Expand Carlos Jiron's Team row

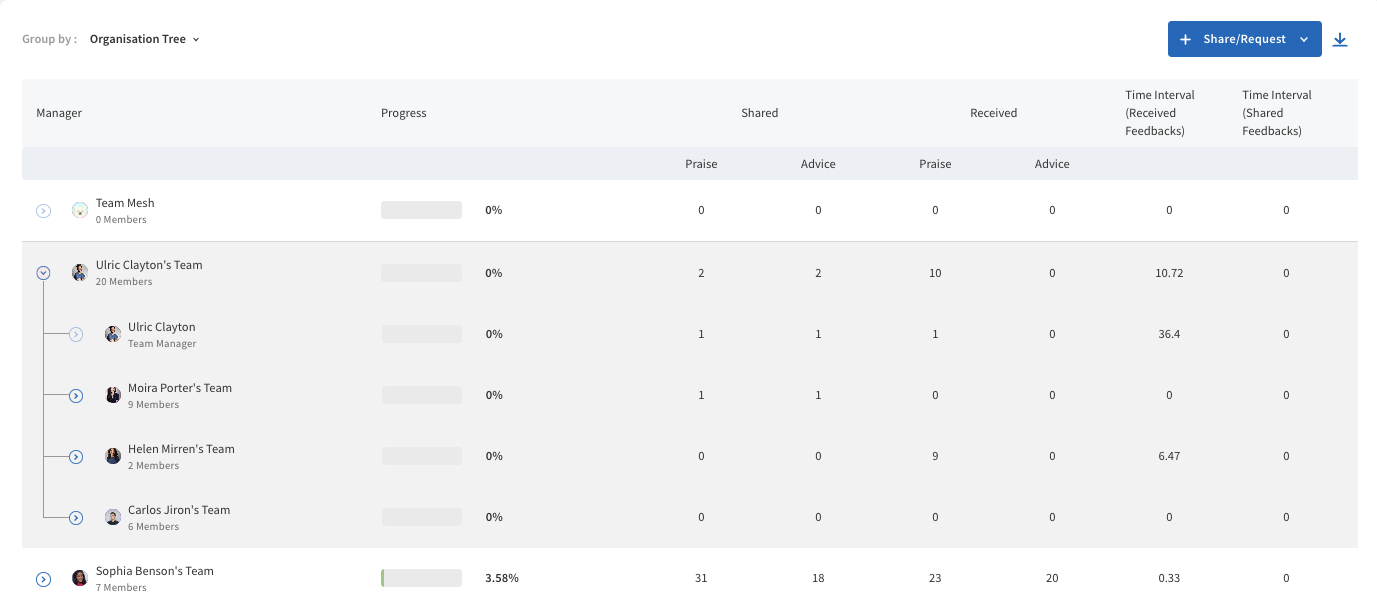tap(76, 518)
